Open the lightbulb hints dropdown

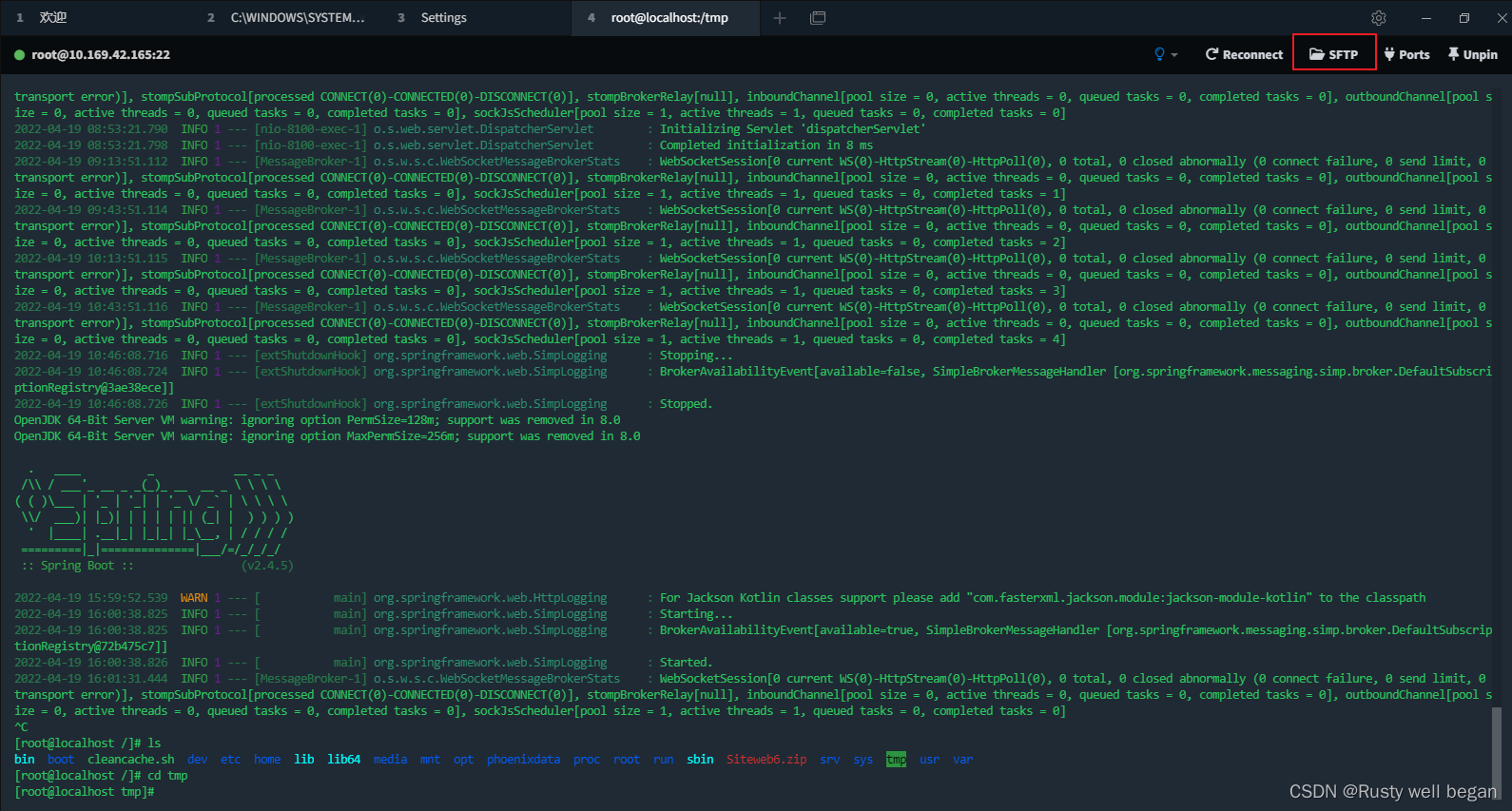pyautogui.click(x=1165, y=54)
